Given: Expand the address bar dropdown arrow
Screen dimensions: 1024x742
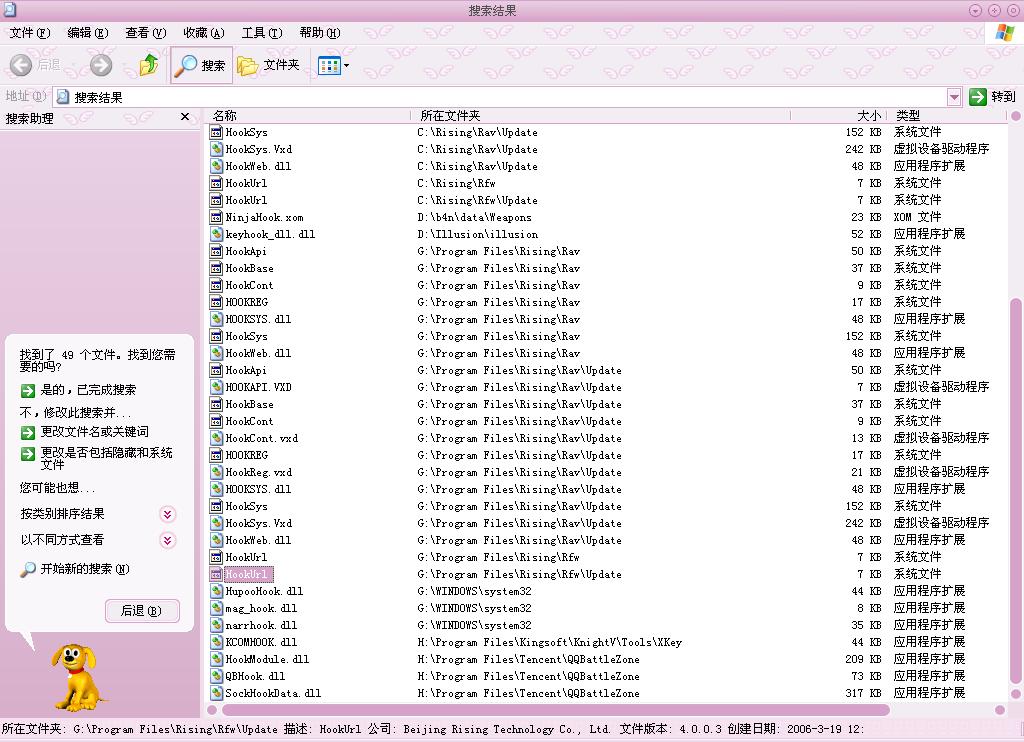Looking at the screenshot, I should click(x=954, y=97).
